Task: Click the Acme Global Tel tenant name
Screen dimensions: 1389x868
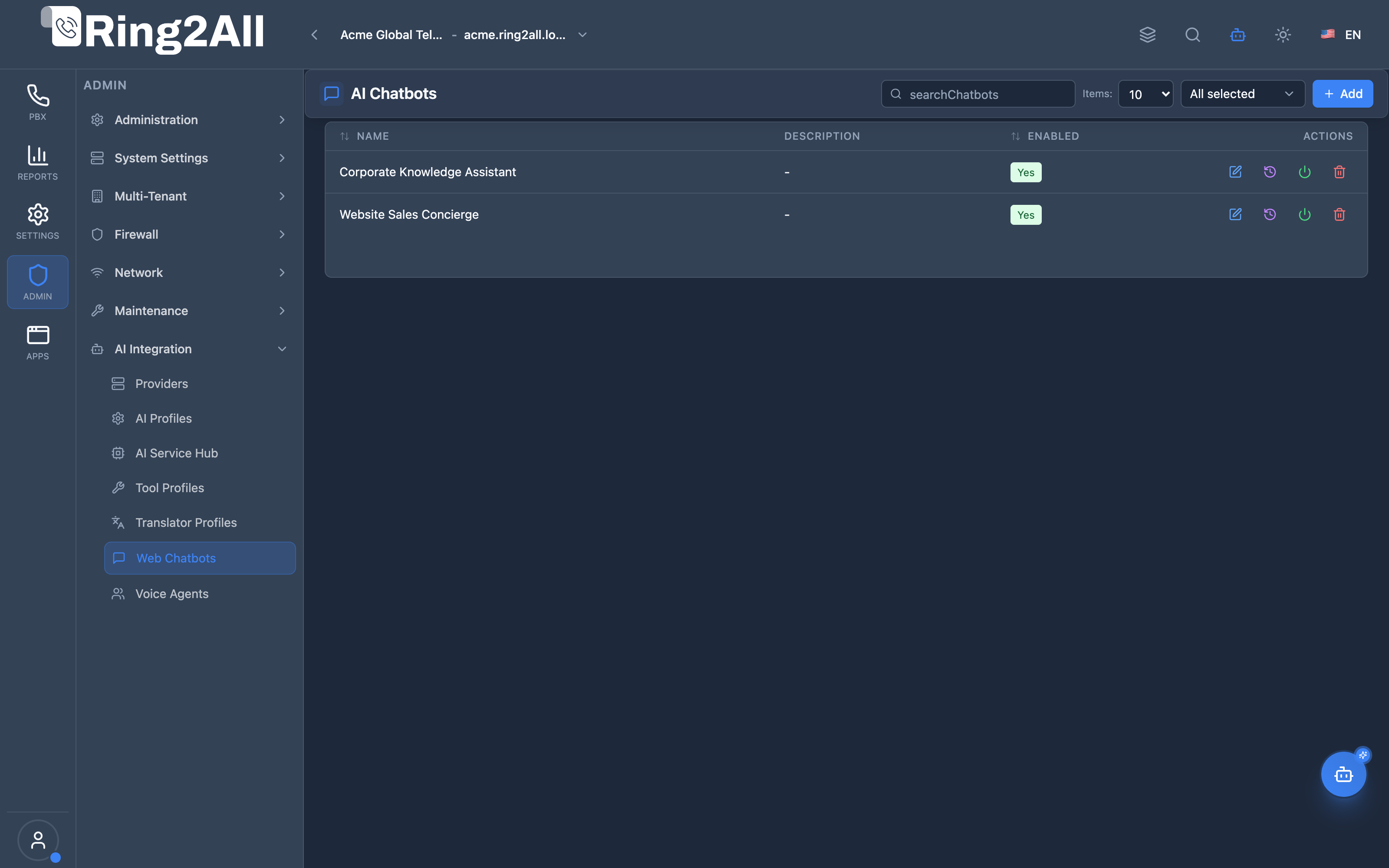Action: tap(391, 34)
